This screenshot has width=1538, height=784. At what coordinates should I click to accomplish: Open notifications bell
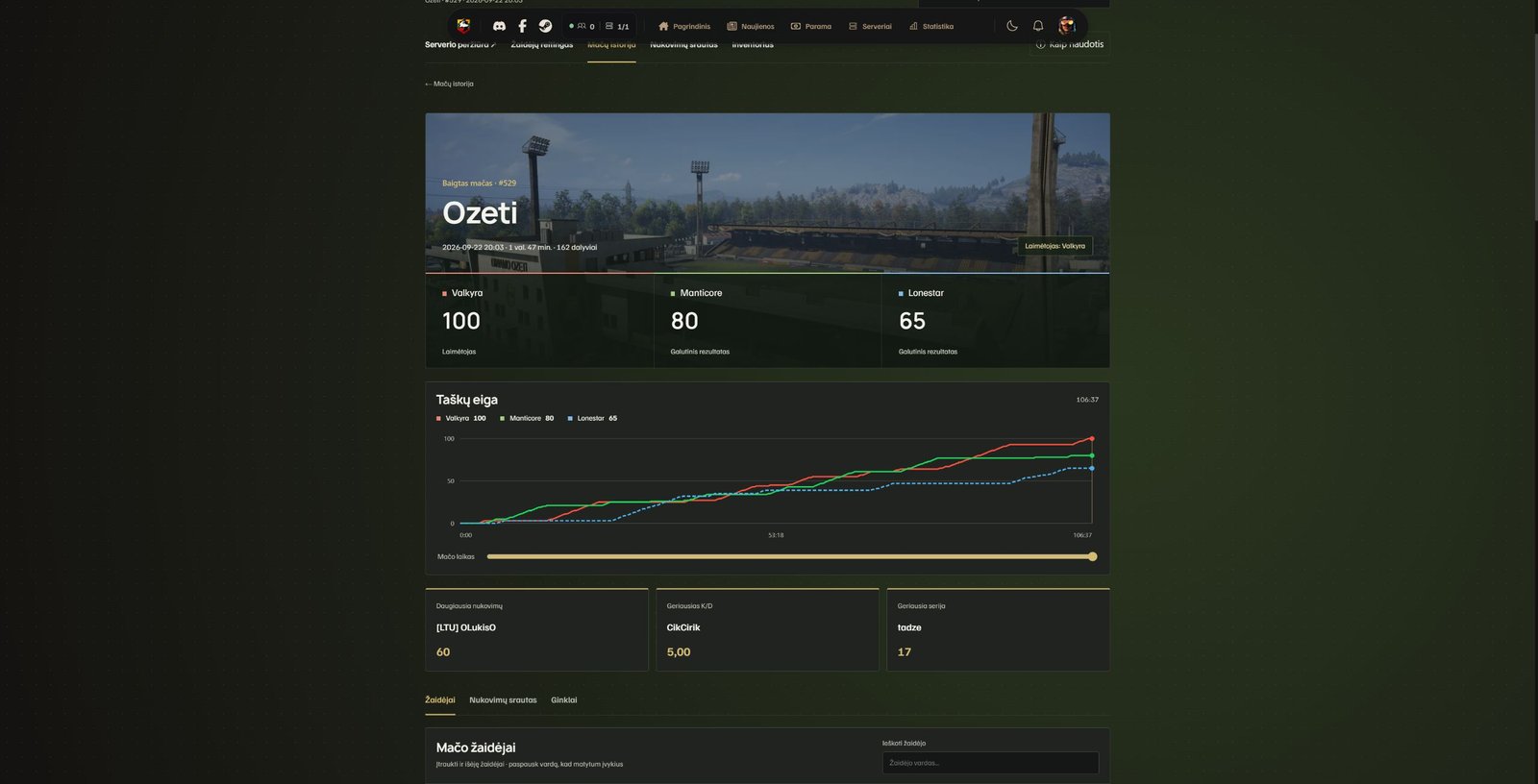(x=1038, y=26)
